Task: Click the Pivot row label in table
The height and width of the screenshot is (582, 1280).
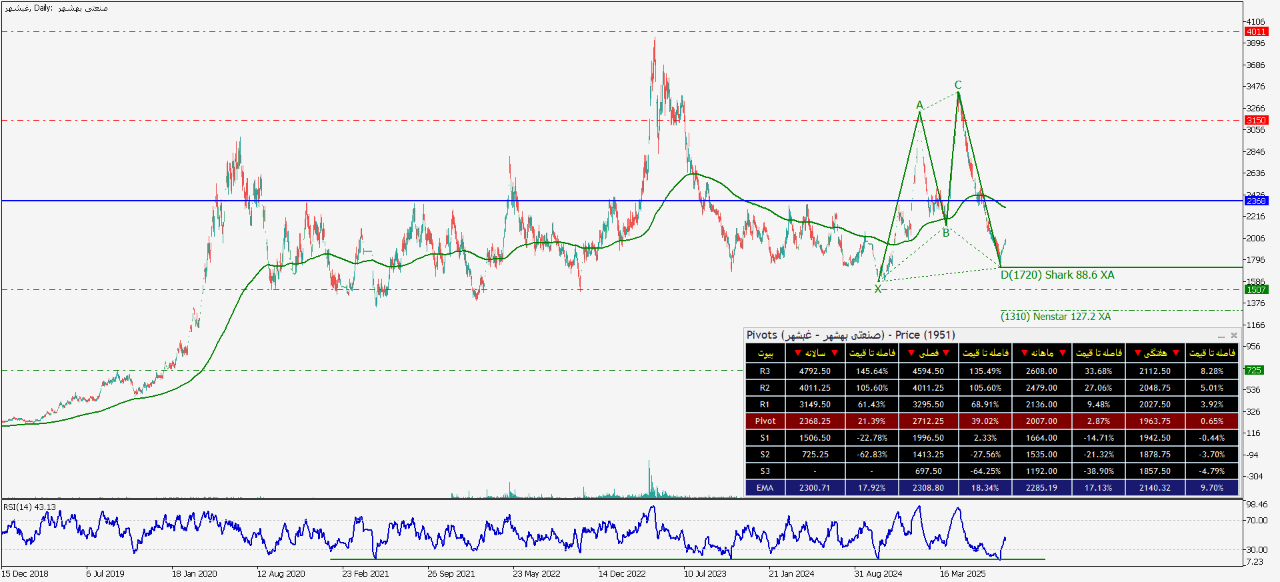Action: 765,422
